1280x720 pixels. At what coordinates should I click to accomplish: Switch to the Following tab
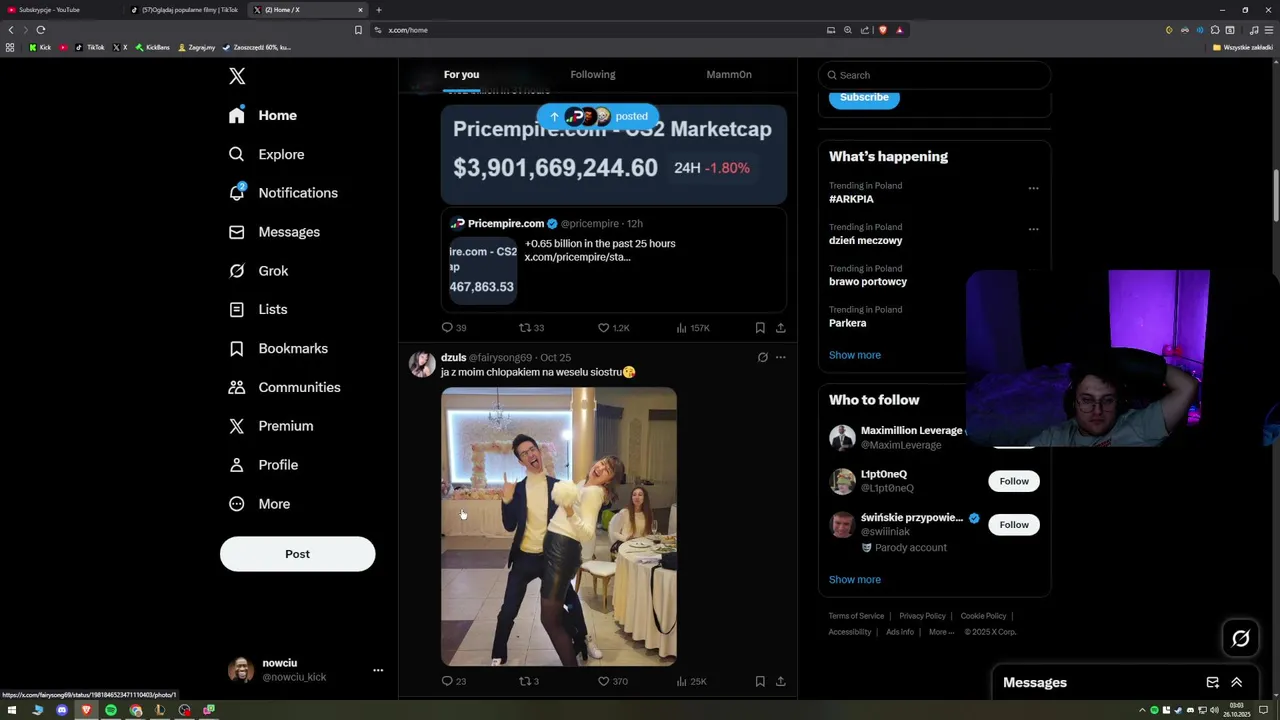point(593,75)
